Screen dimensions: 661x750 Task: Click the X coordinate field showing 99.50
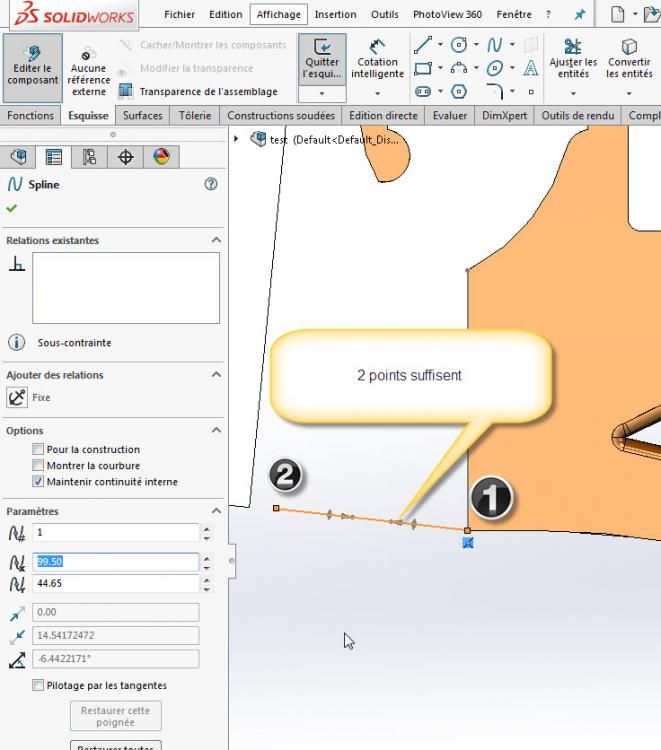pos(115,562)
